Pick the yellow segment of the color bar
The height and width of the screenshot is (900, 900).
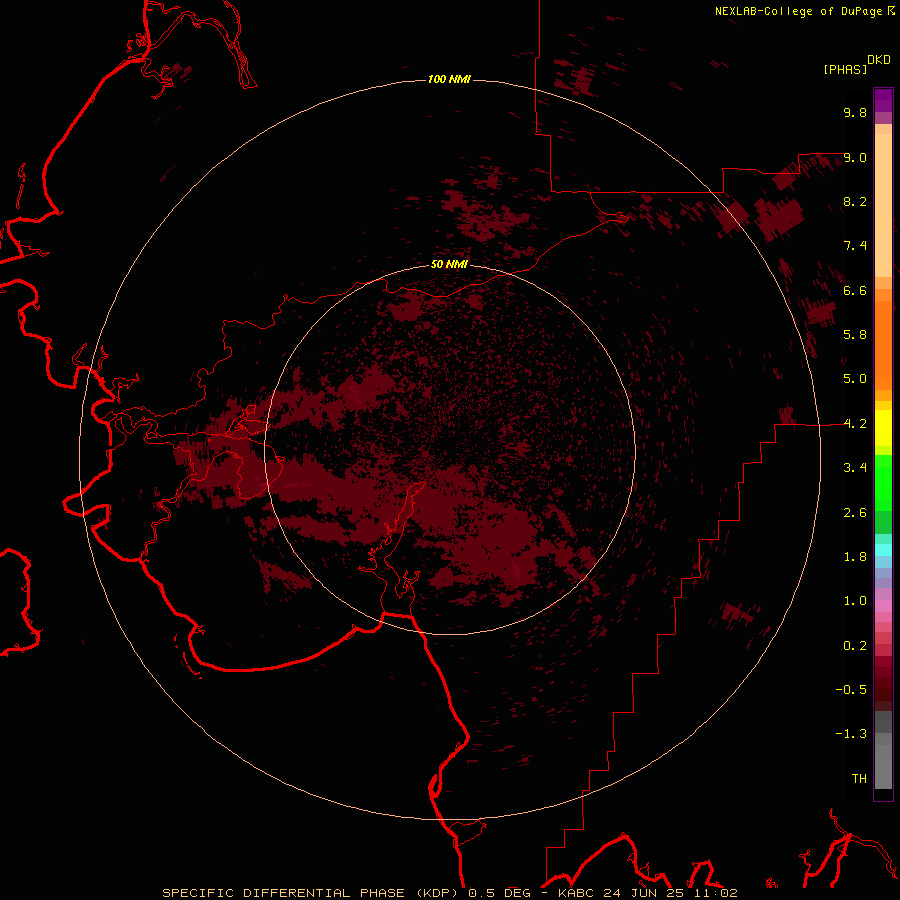point(883,428)
